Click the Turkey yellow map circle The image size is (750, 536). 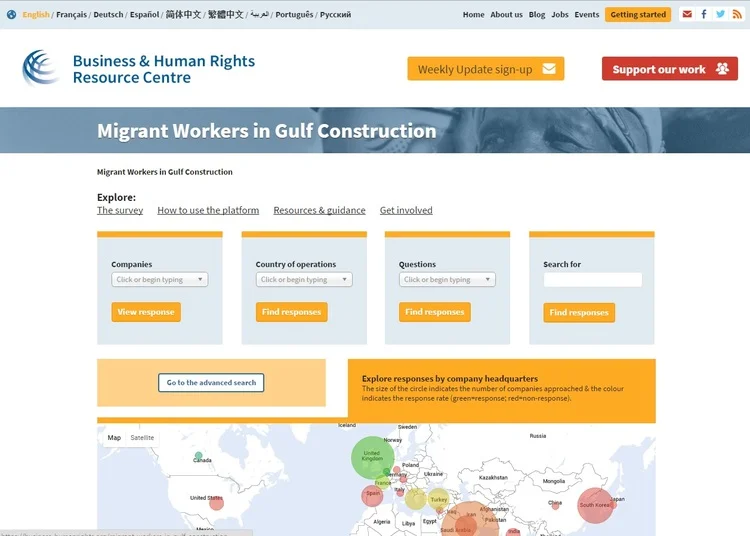438,499
